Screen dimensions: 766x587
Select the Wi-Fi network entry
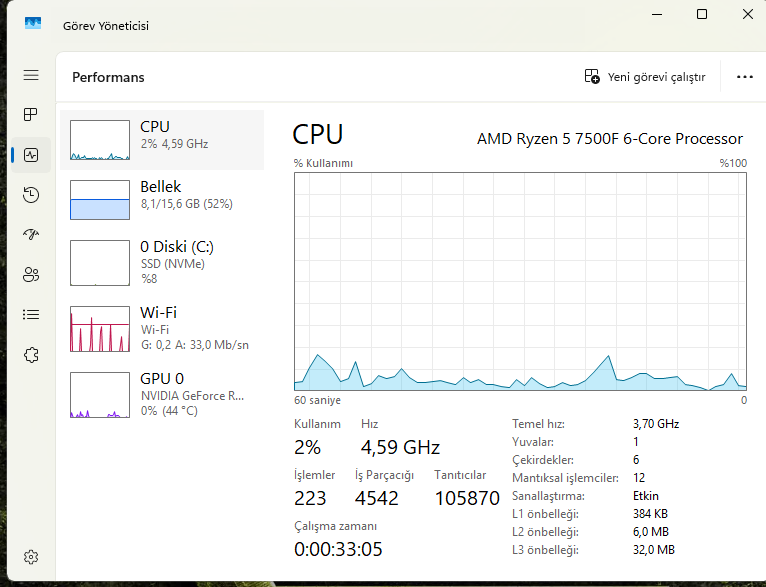pos(162,329)
